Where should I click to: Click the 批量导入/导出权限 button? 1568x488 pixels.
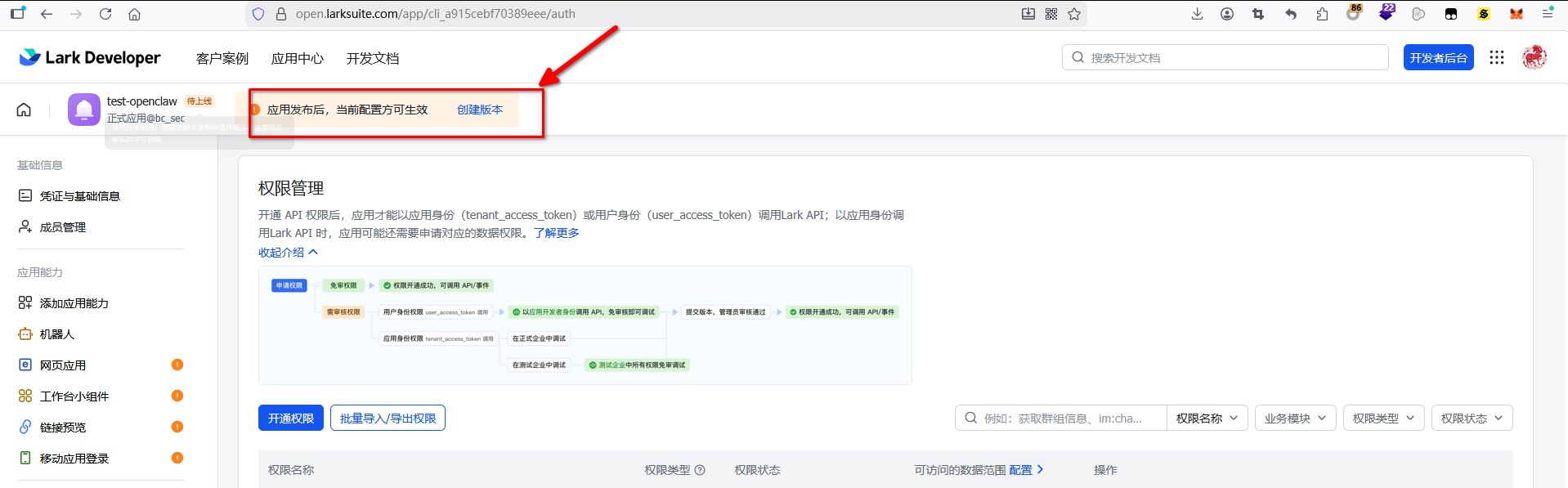tap(388, 418)
